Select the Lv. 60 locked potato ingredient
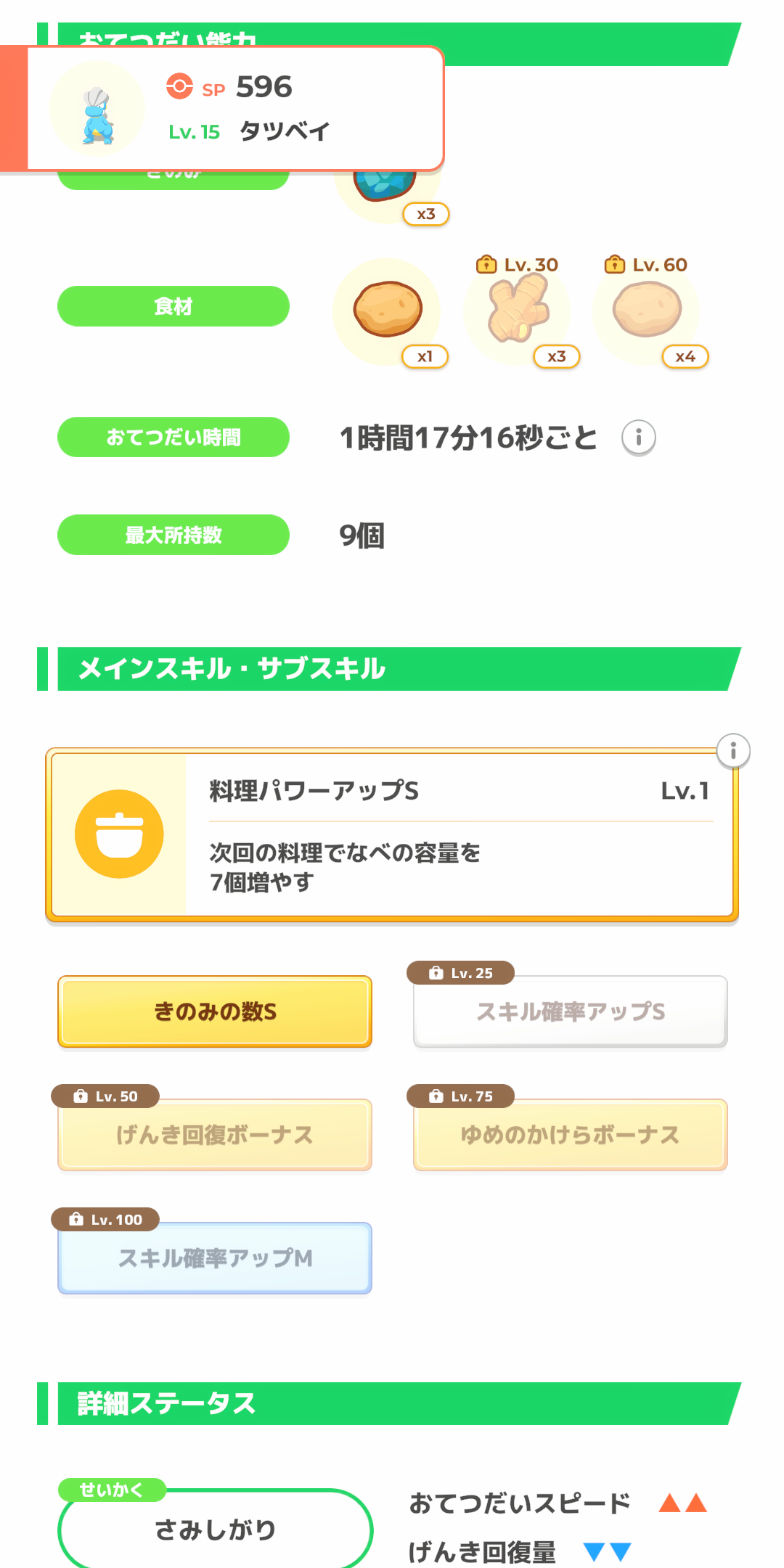 pyautogui.click(x=646, y=310)
